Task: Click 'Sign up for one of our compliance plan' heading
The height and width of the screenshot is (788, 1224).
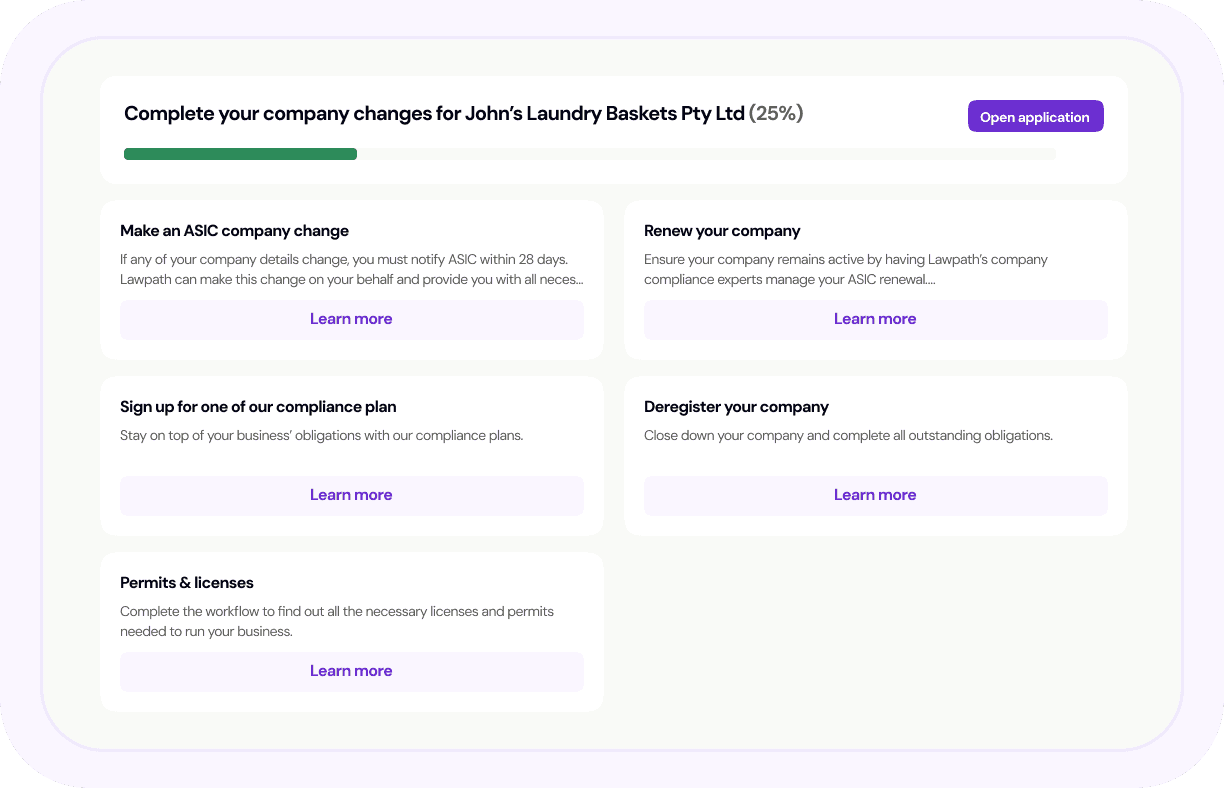Action: coord(258,407)
